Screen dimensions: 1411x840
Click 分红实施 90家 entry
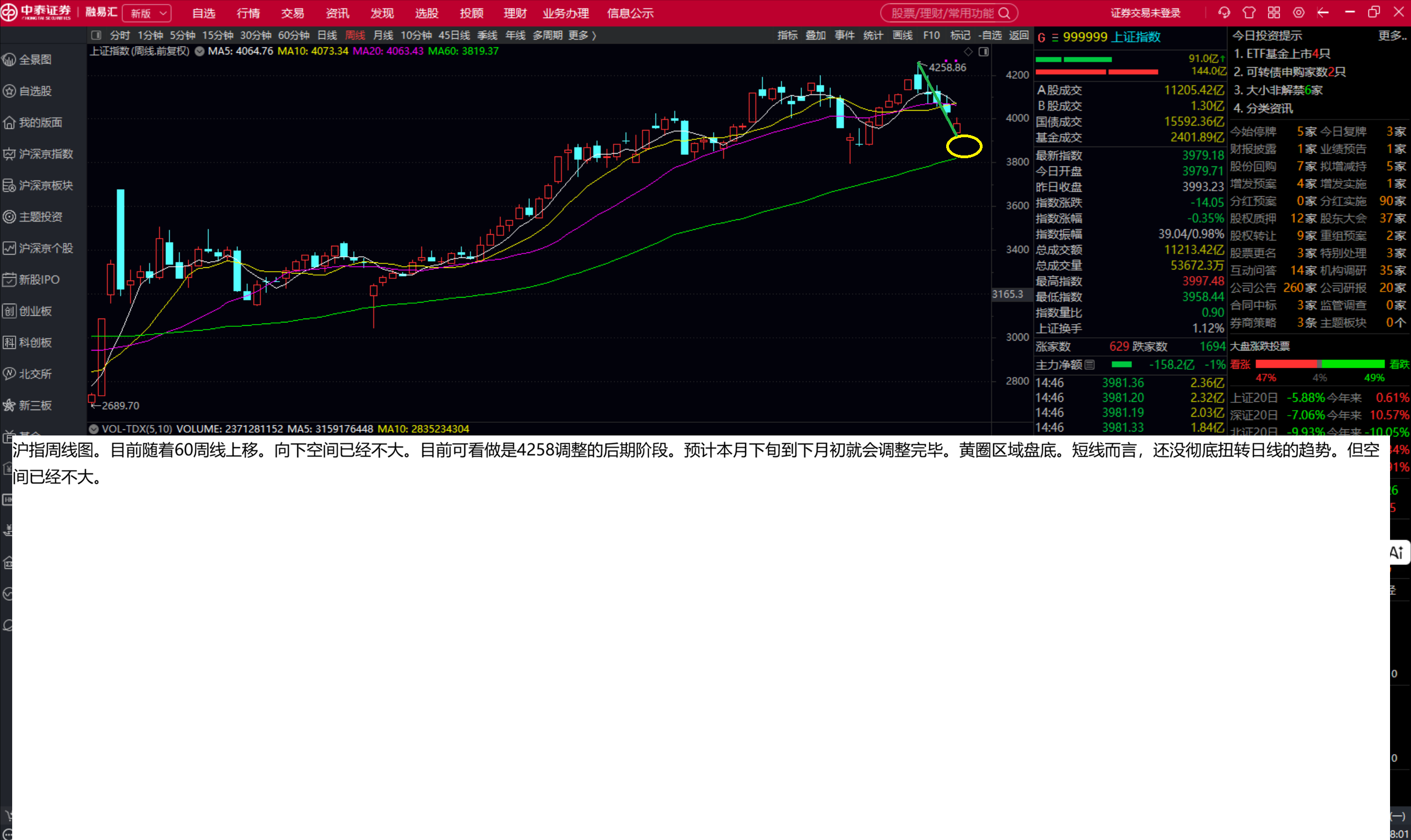[x=1364, y=201]
